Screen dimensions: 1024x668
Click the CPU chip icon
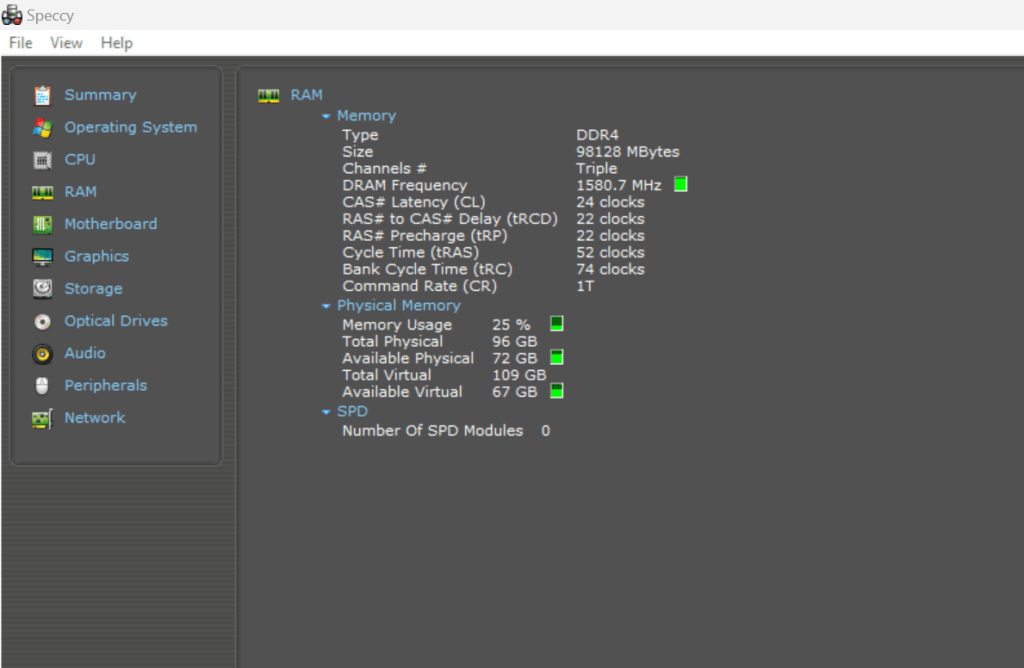[x=42, y=160]
